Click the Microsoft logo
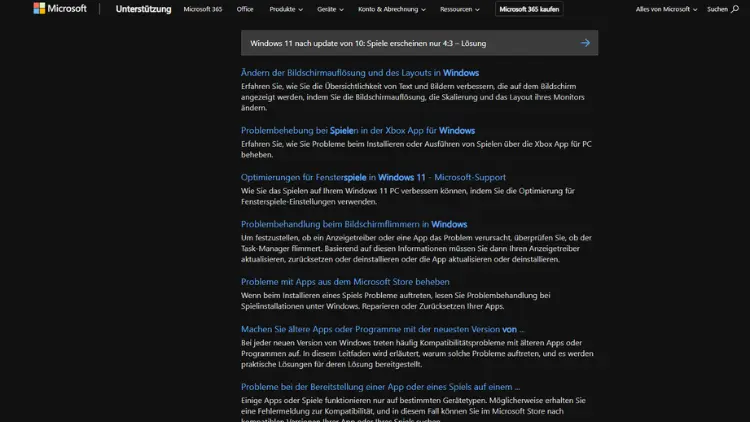The width and height of the screenshot is (750, 422). pyautogui.click(x=60, y=9)
